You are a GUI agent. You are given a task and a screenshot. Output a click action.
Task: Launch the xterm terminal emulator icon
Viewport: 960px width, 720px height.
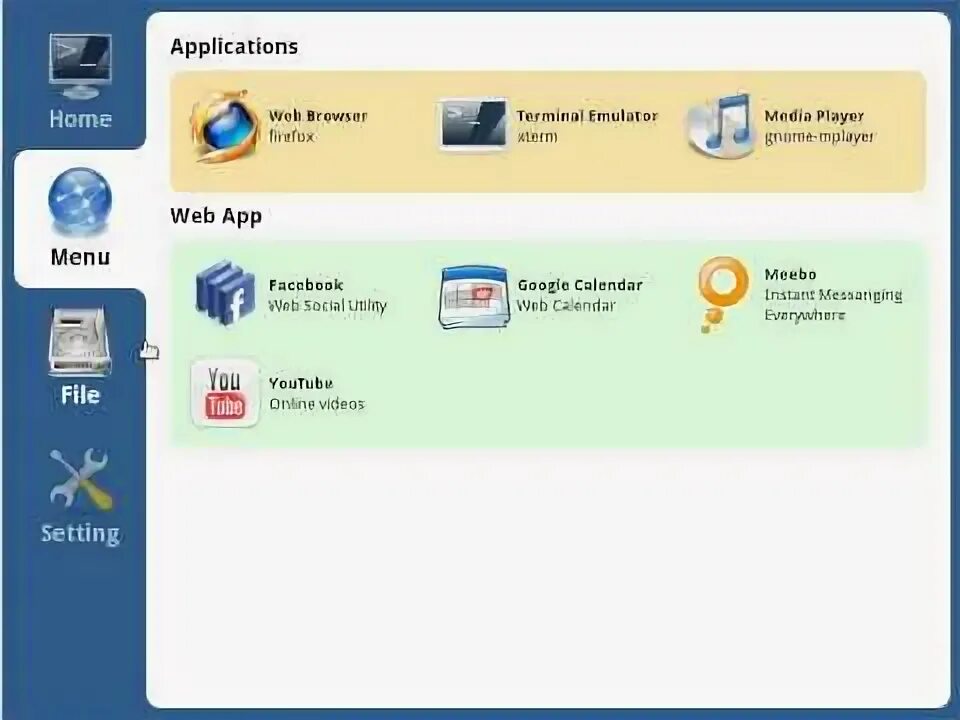(x=473, y=124)
